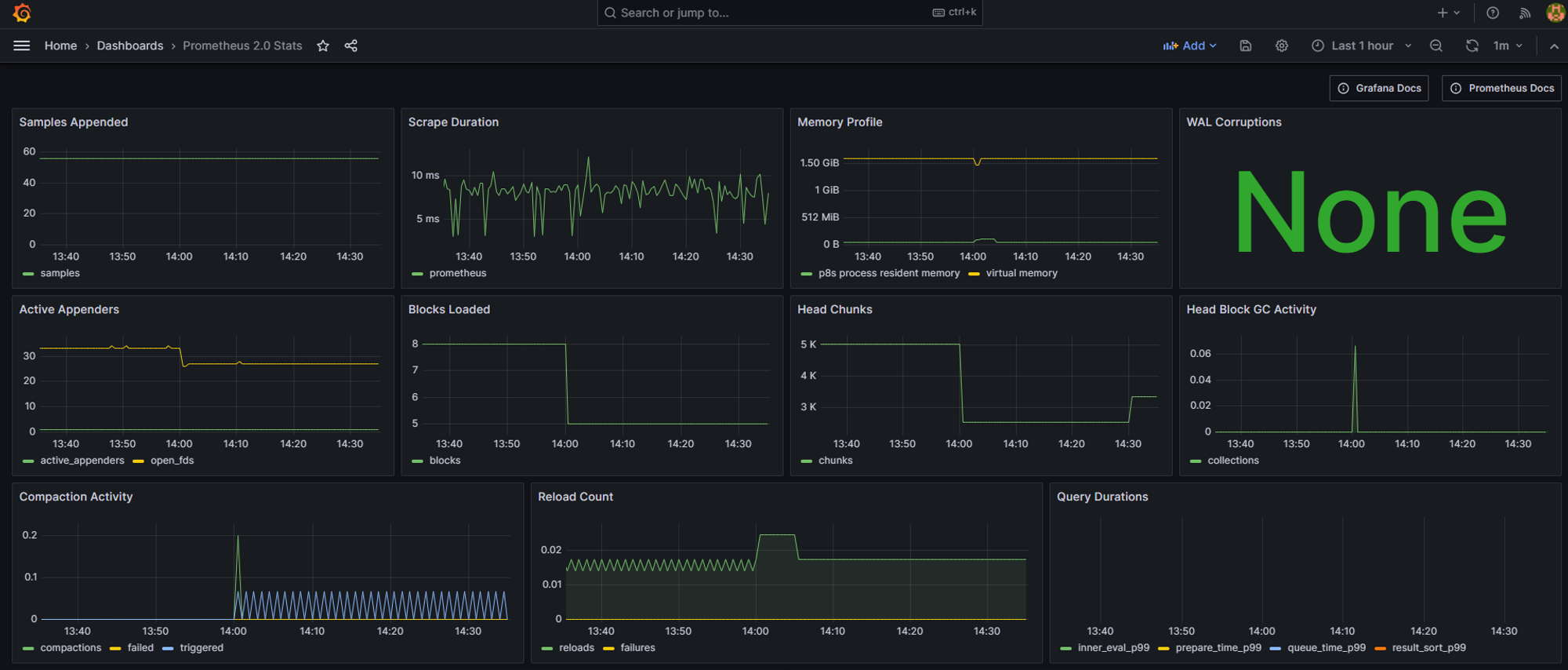
Task: Zoom out the time range
Action: pos(1436,46)
